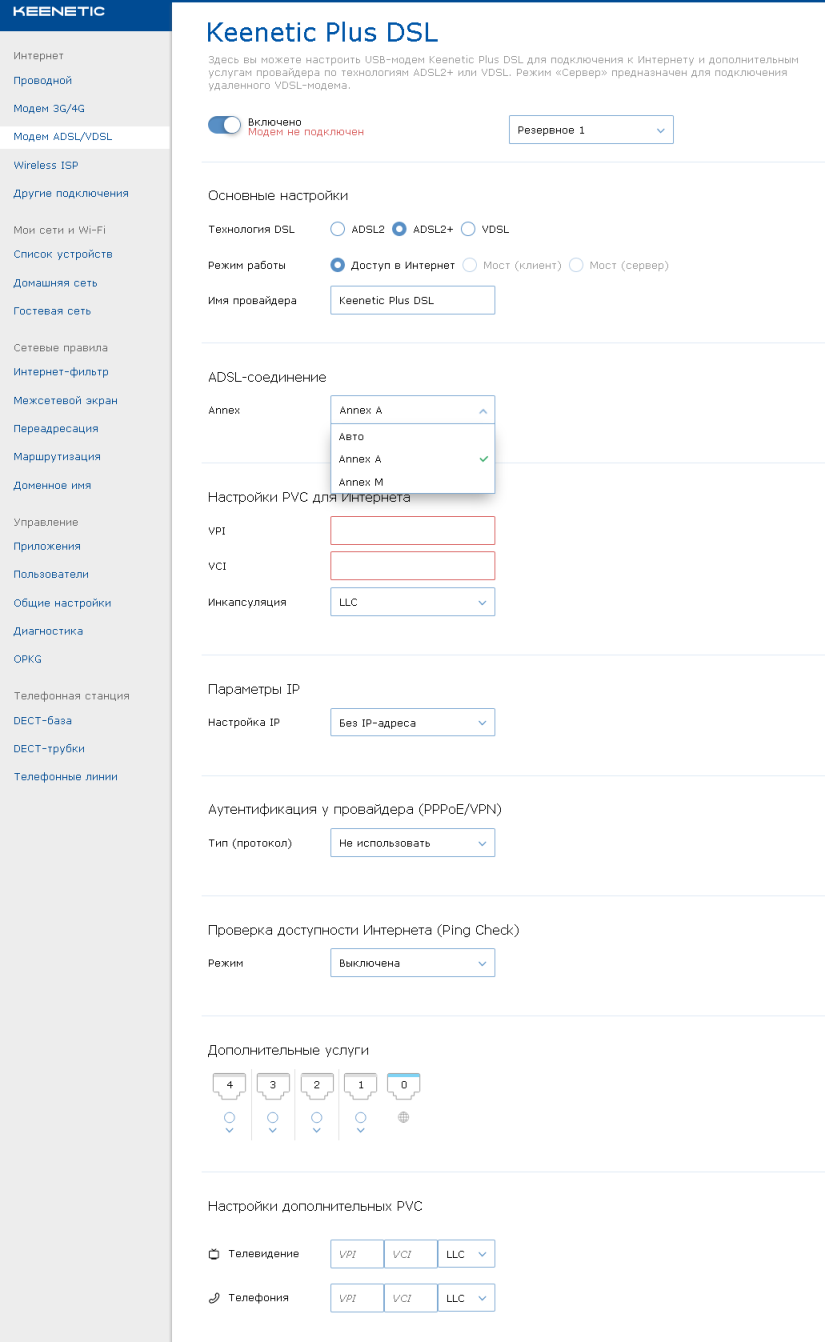This screenshot has height=1342, width=825.
Task: Open the Настройка IP dropdown
Action: [x=412, y=722]
